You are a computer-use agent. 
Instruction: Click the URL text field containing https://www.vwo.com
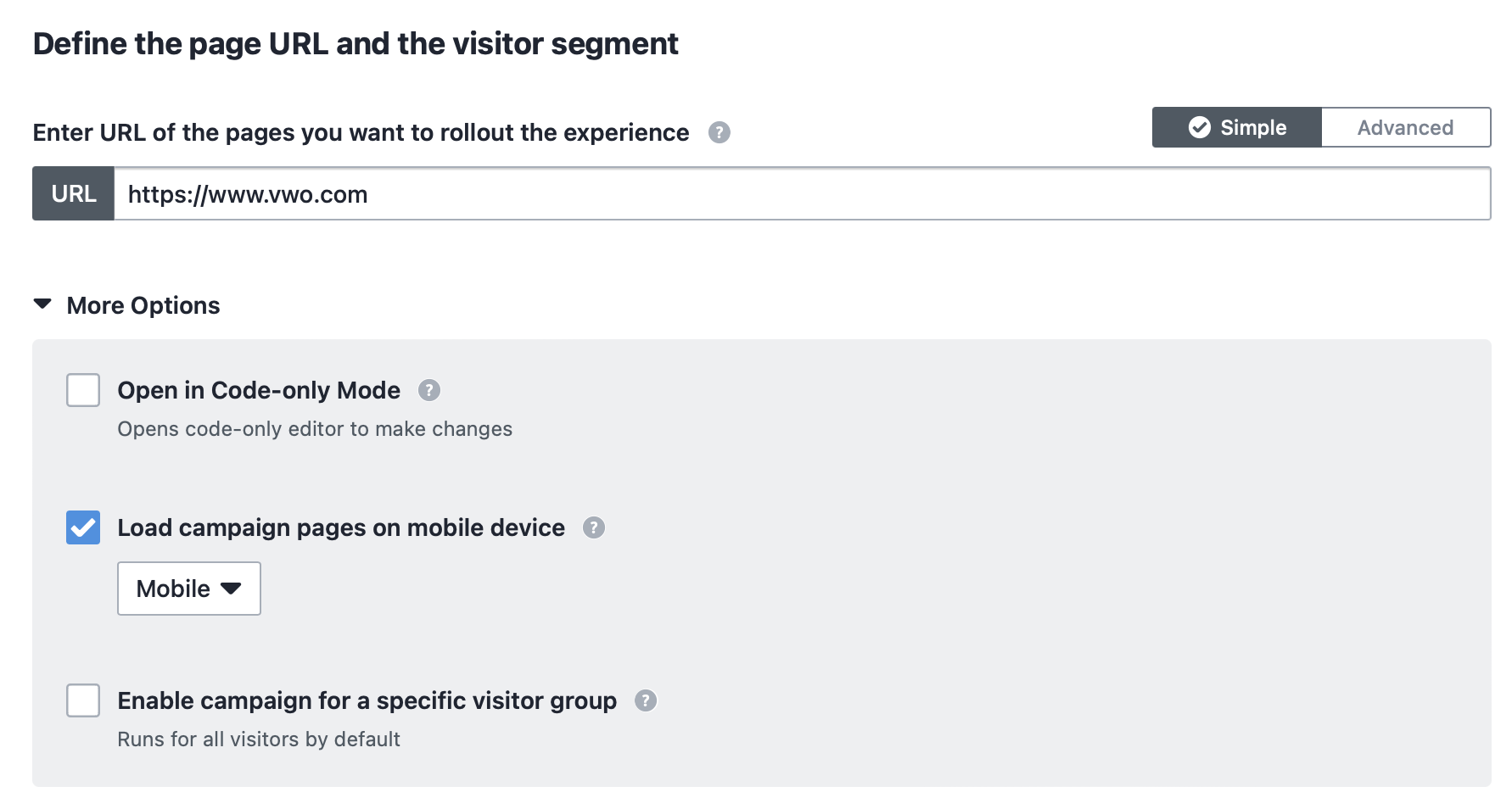tap(801, 195)
